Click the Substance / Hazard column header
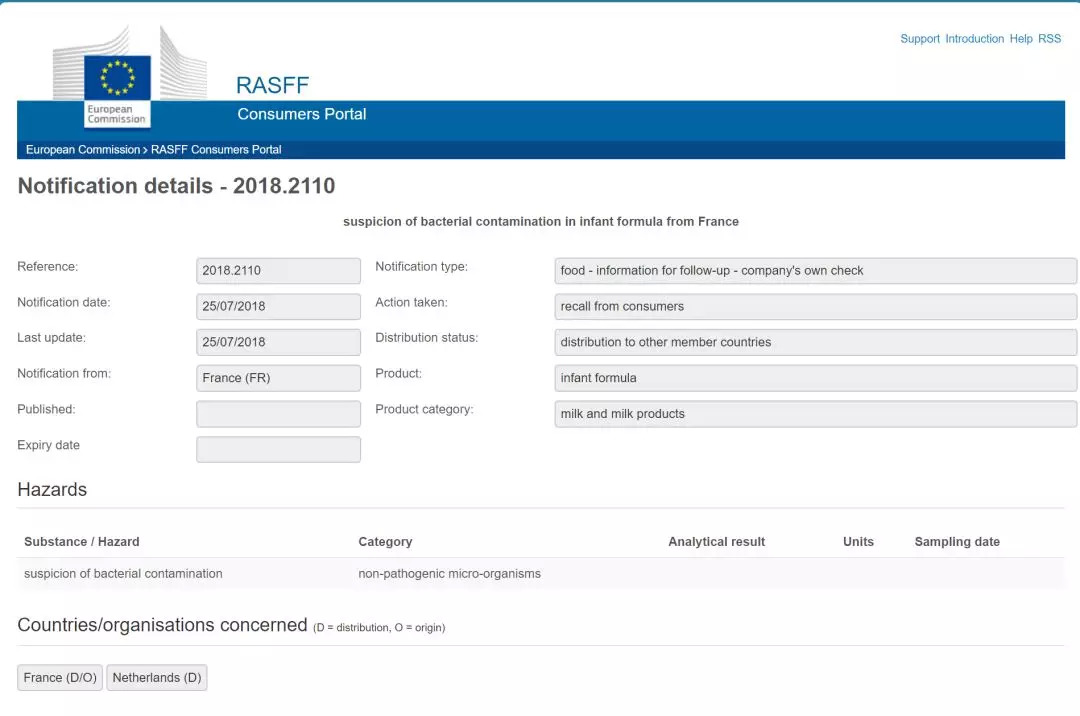The width and height of the screenshot is (1080, 716). point(81,542)
